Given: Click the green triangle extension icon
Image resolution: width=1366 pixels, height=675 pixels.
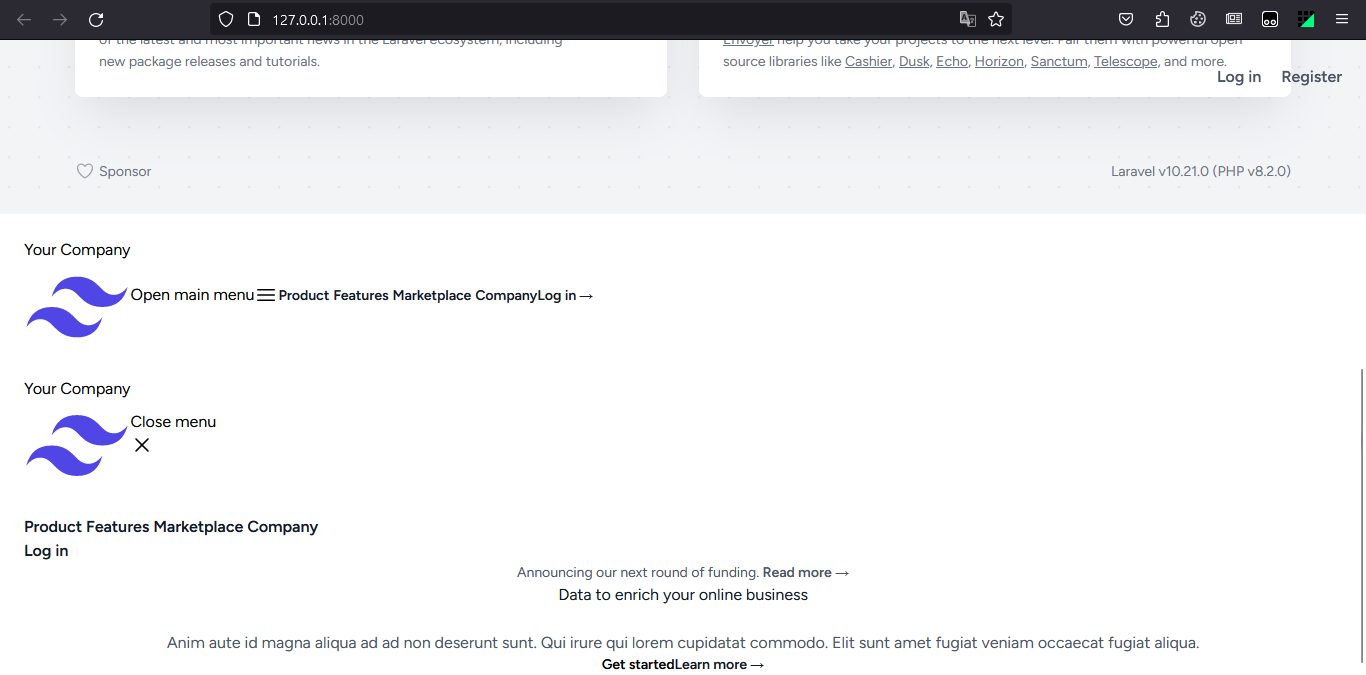Looking at the screenshot, I should [x=1306, y=19].
